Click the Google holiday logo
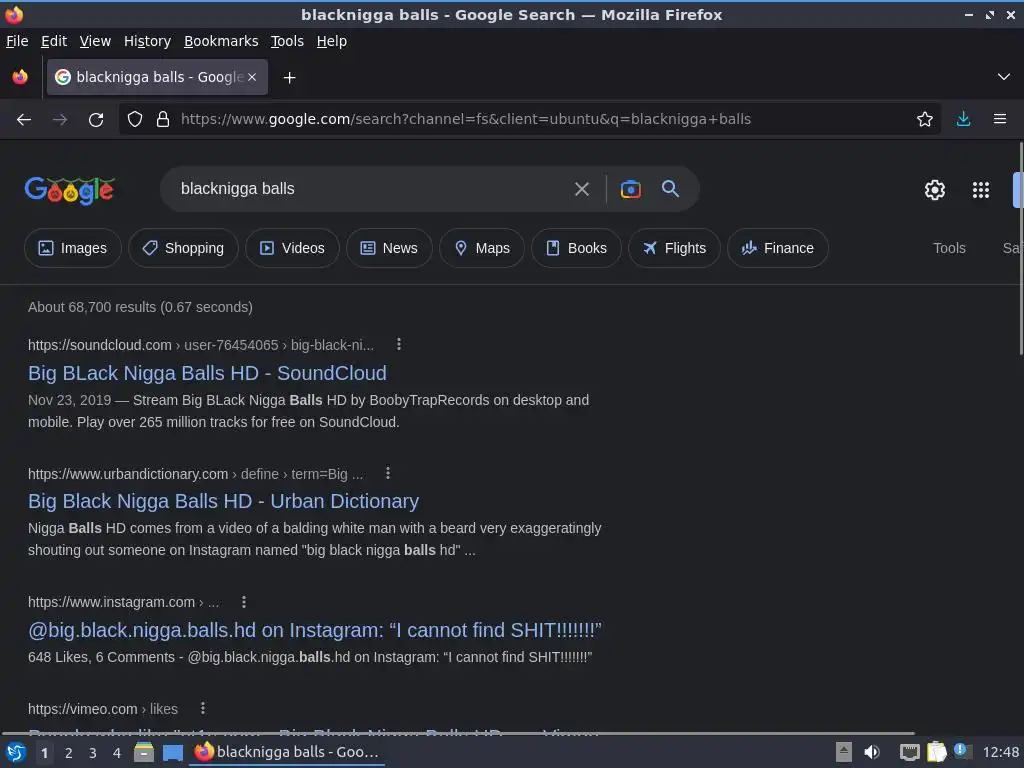The image size is (1024, 768). 70,190
